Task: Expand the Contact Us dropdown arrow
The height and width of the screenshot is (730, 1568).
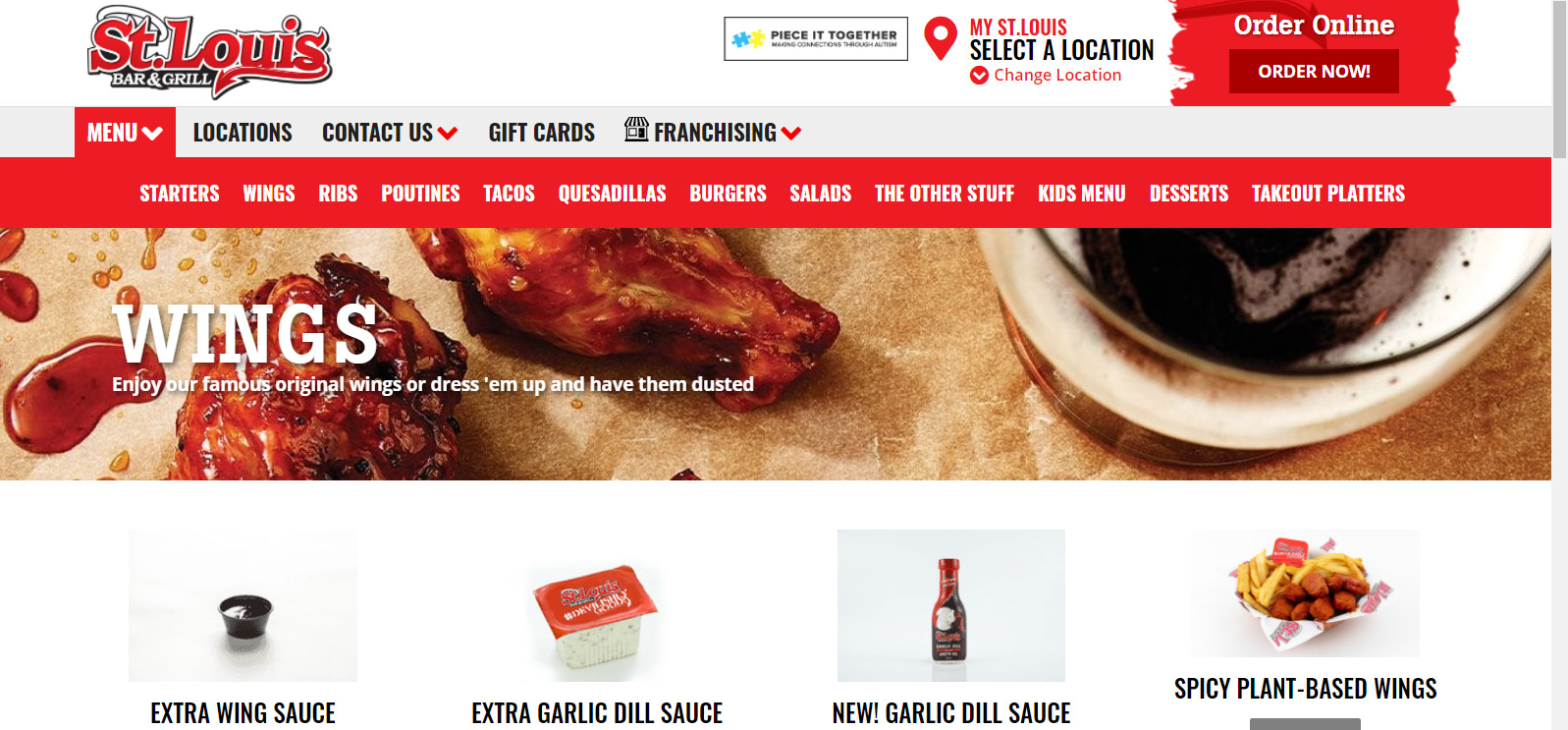Action: [x=448, y=134]
